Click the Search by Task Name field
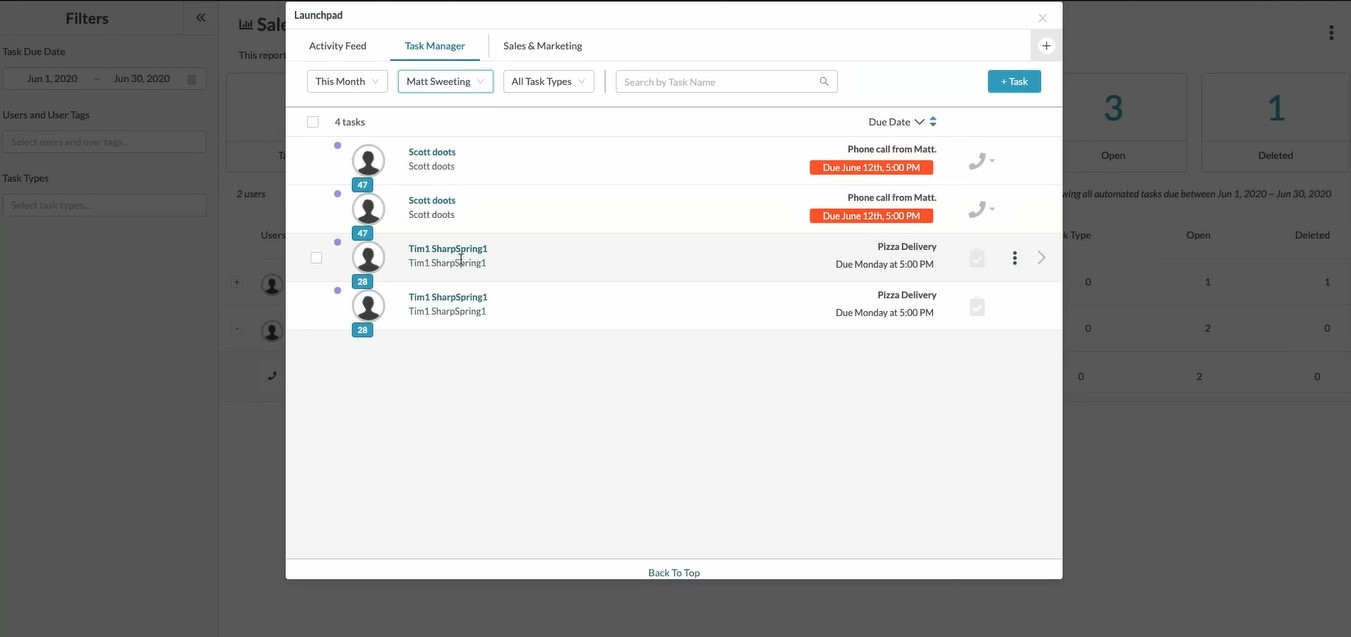The width and height of the screenshot is (1351, 637). point(718,82)
